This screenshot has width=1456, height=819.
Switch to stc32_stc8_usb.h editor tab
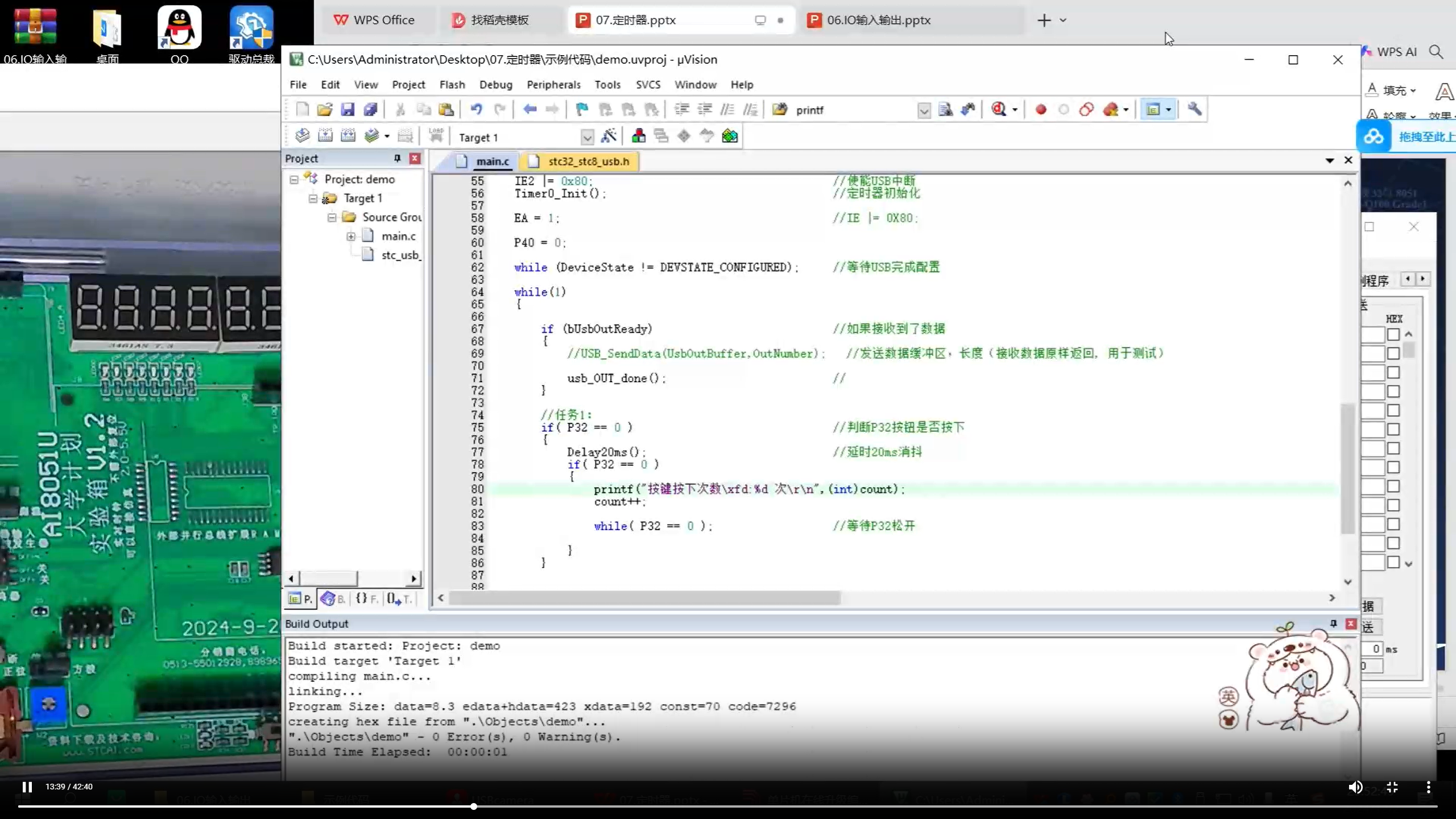click(x=588, y=162)
